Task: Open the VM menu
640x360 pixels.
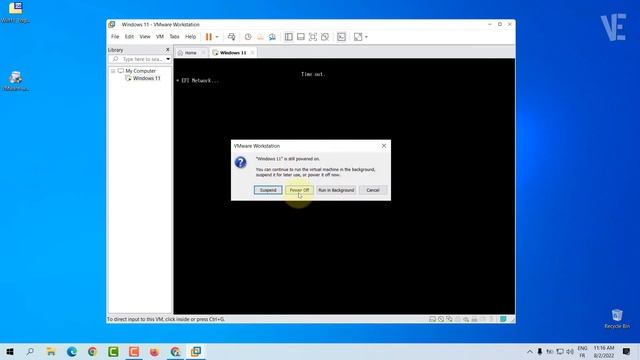Action: [160, 37]
